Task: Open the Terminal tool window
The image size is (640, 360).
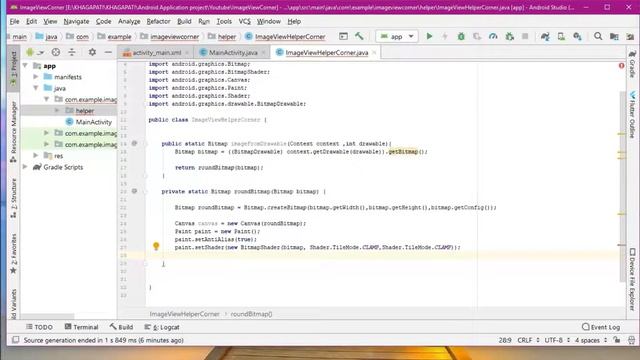Action: tap(81, 327)
